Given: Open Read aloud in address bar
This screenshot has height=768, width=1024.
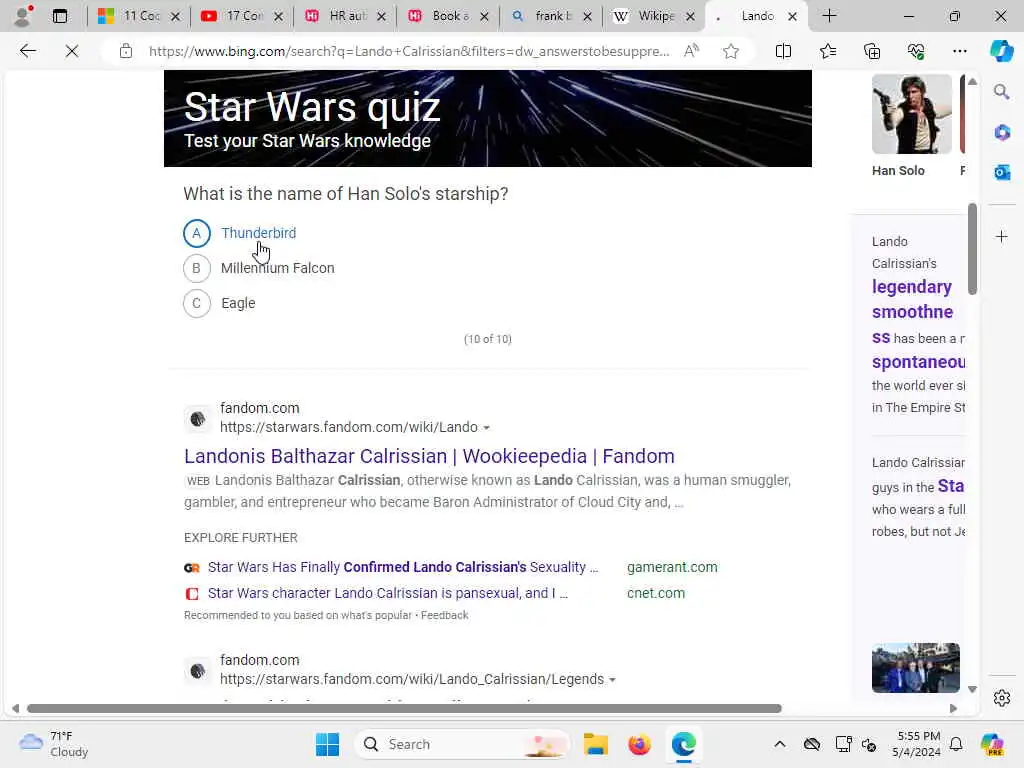Looking at the screenshot, I should [x=691, y=51].
